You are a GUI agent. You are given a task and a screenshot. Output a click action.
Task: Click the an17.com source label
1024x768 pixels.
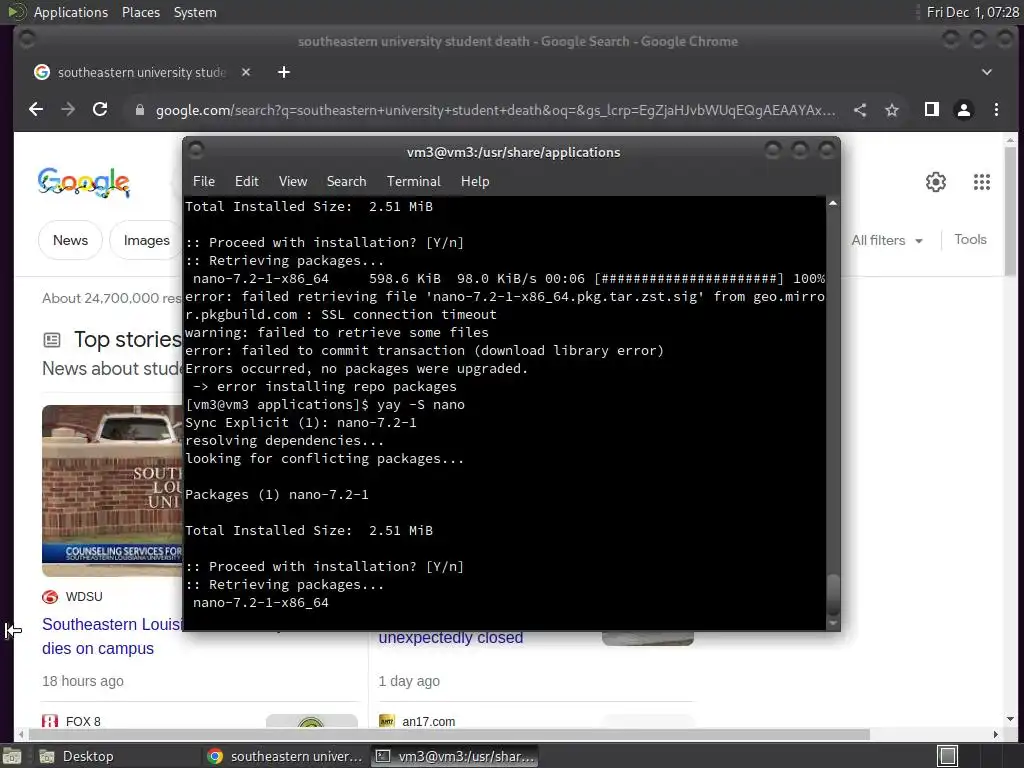click(428, 722)
